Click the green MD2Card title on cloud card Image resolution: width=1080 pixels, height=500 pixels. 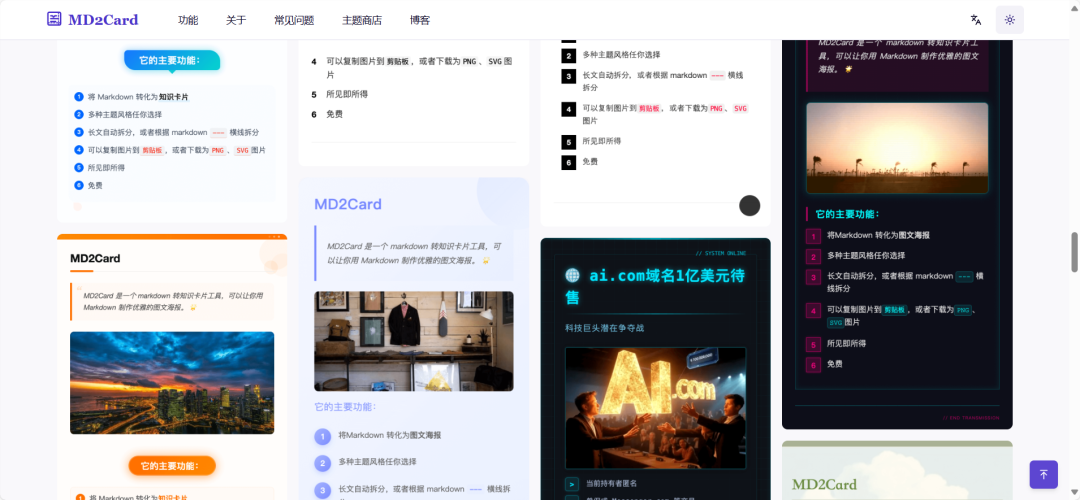824,485
